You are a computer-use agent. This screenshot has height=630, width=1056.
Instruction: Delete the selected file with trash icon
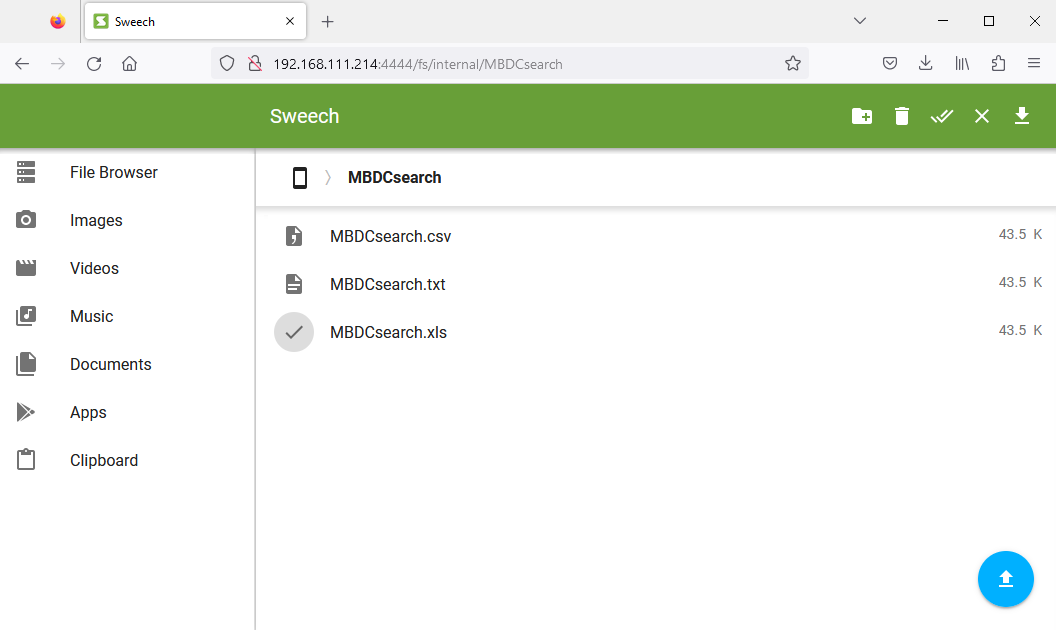point(902,117)
